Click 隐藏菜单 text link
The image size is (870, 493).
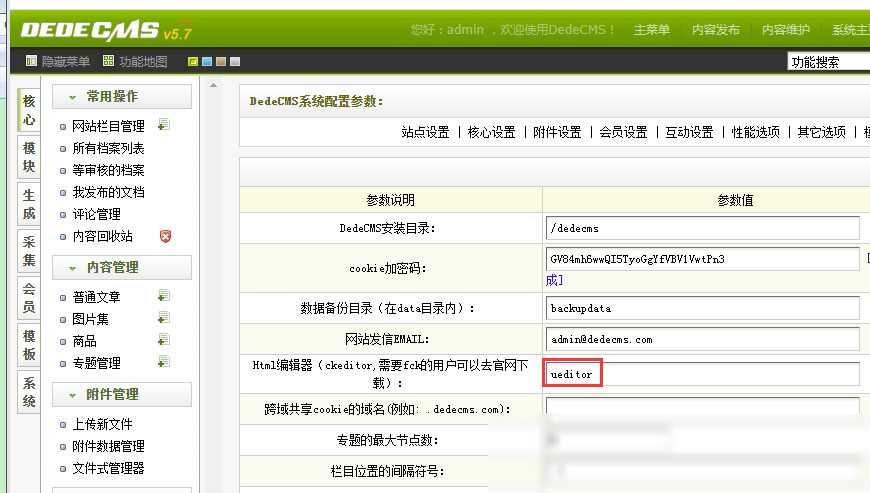point(65,62)
